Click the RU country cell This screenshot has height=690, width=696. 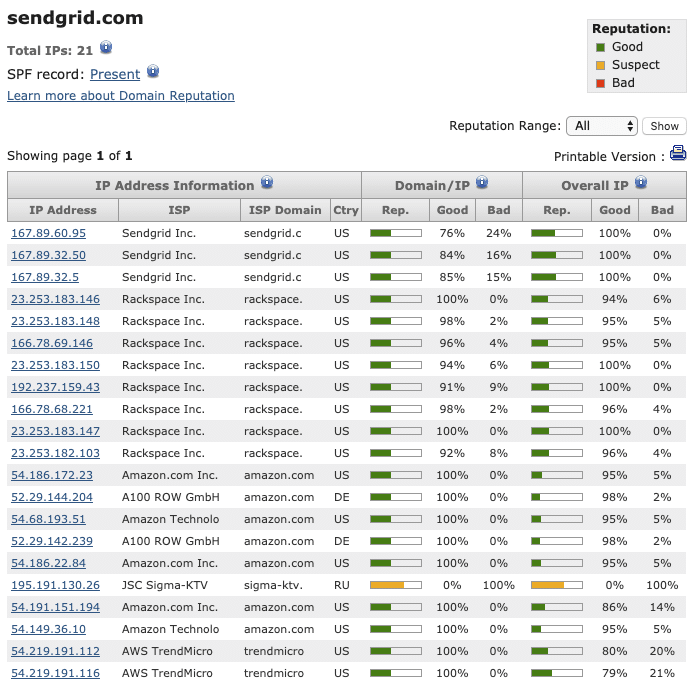[342, 585]
